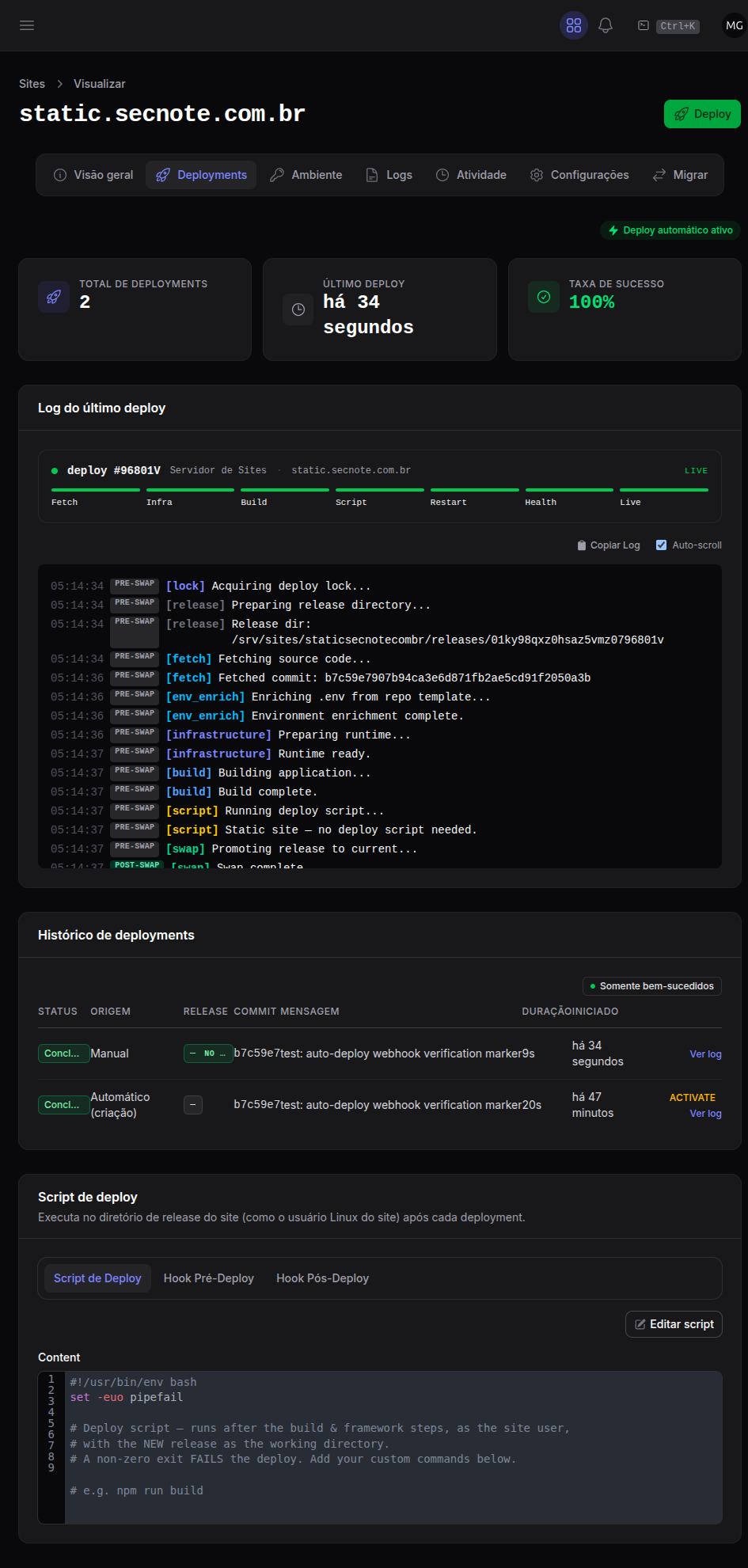Open the notifications bell
The width and height of the screenshot is (748, 1568).
pos(606,25)
